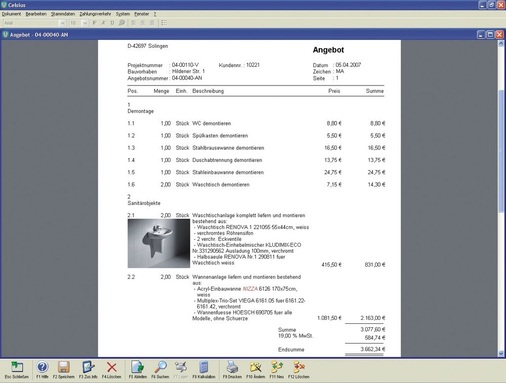The width and height of the screenshot is (506, 383).
Task: Click the red X F4 Löschen icon
Action: pos(112,367)
